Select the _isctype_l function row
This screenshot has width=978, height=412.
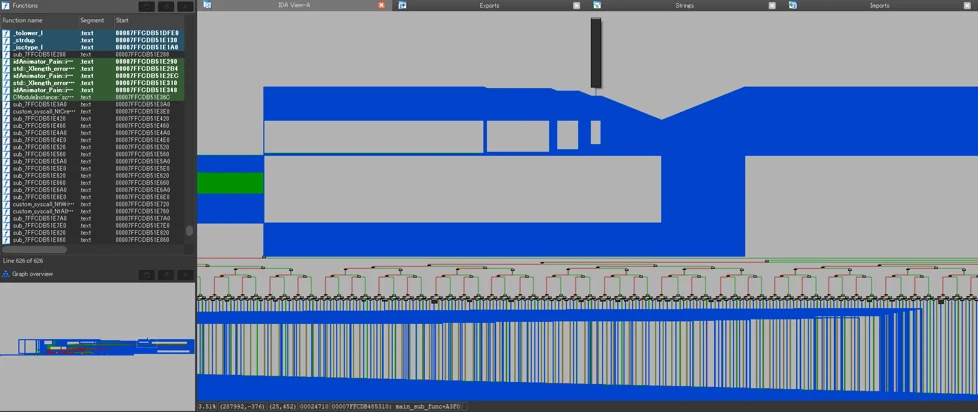92,47
